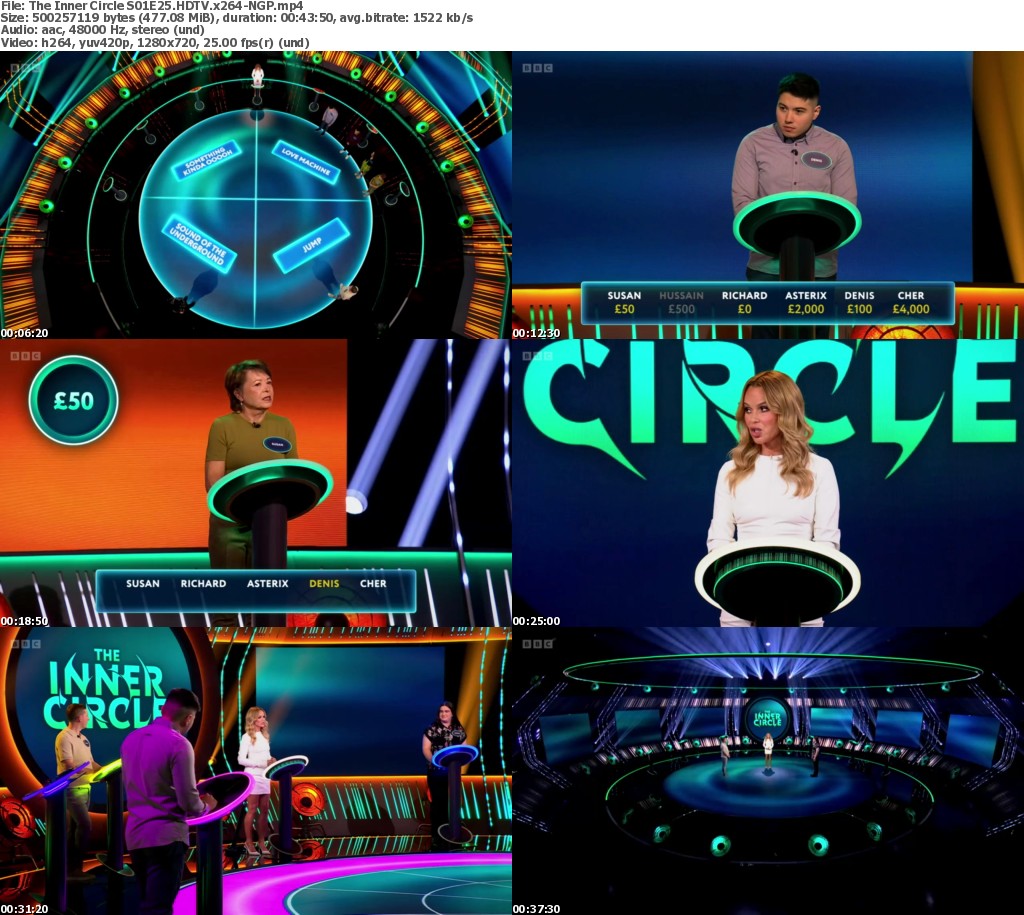1024x915 pixels.
Task: Click the 00:25:00 timestamp label
Action: point(536,621)
